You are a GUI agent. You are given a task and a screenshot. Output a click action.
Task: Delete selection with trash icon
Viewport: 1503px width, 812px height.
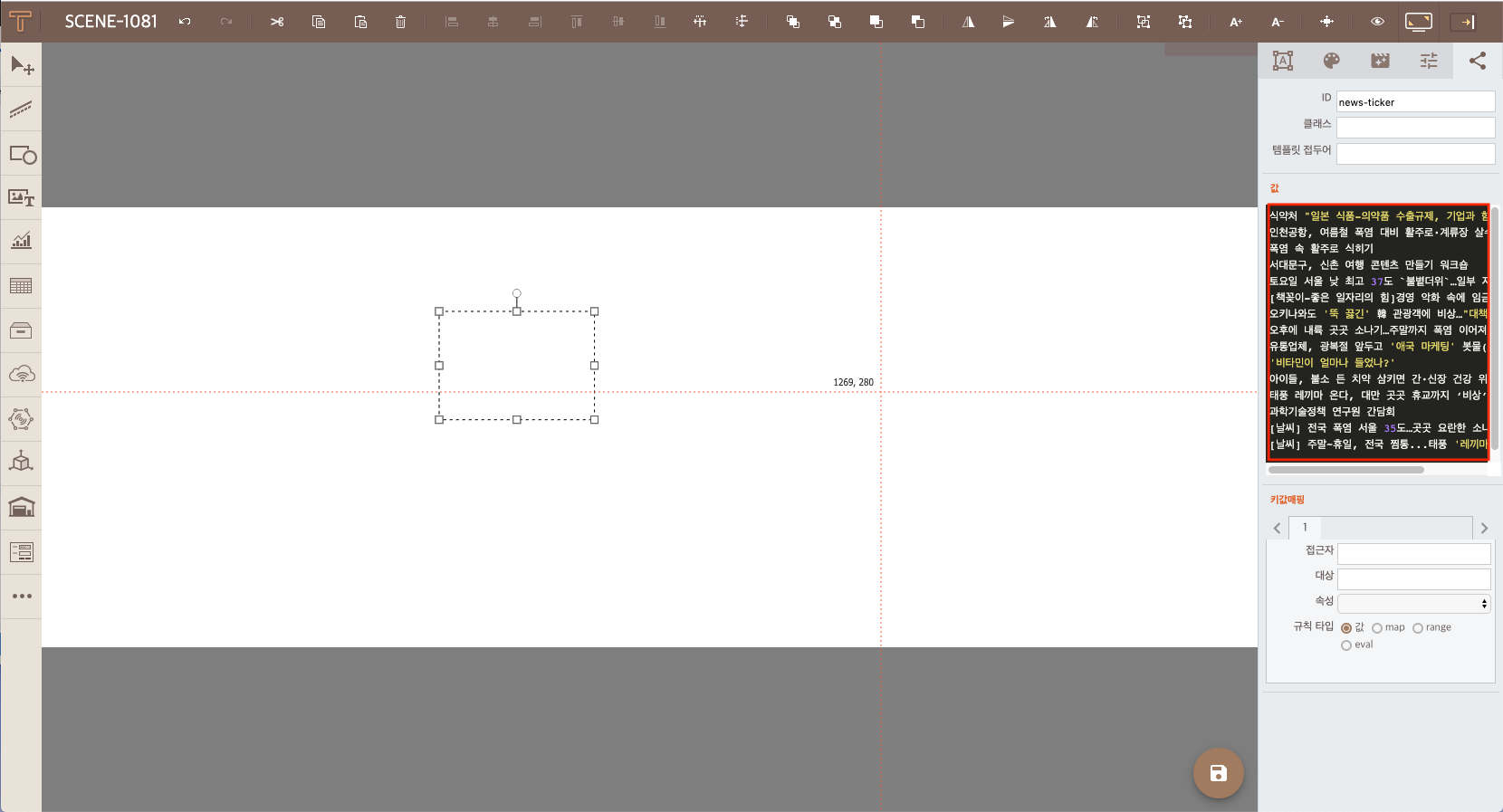click(x=400, y=22)
